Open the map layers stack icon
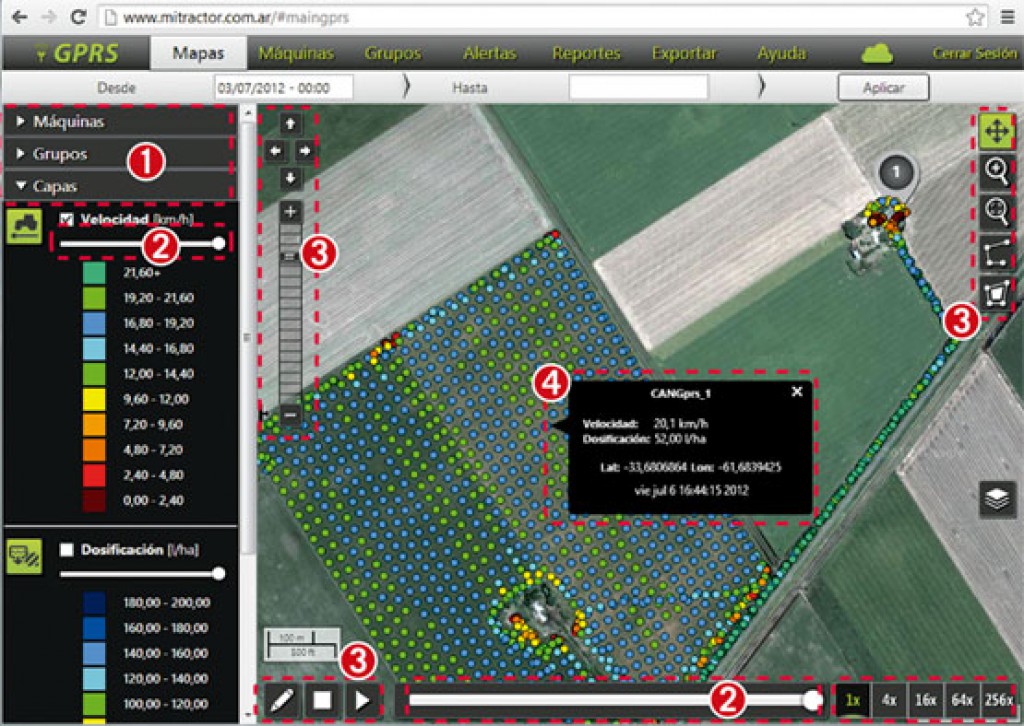This screenshot has height=726, width=1024. 997,499
